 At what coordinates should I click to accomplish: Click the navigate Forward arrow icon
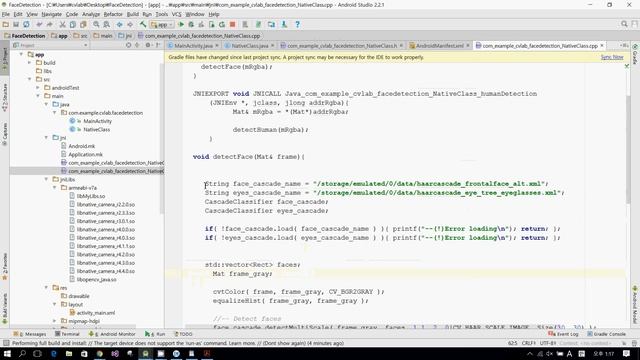[x=130, y=24]
